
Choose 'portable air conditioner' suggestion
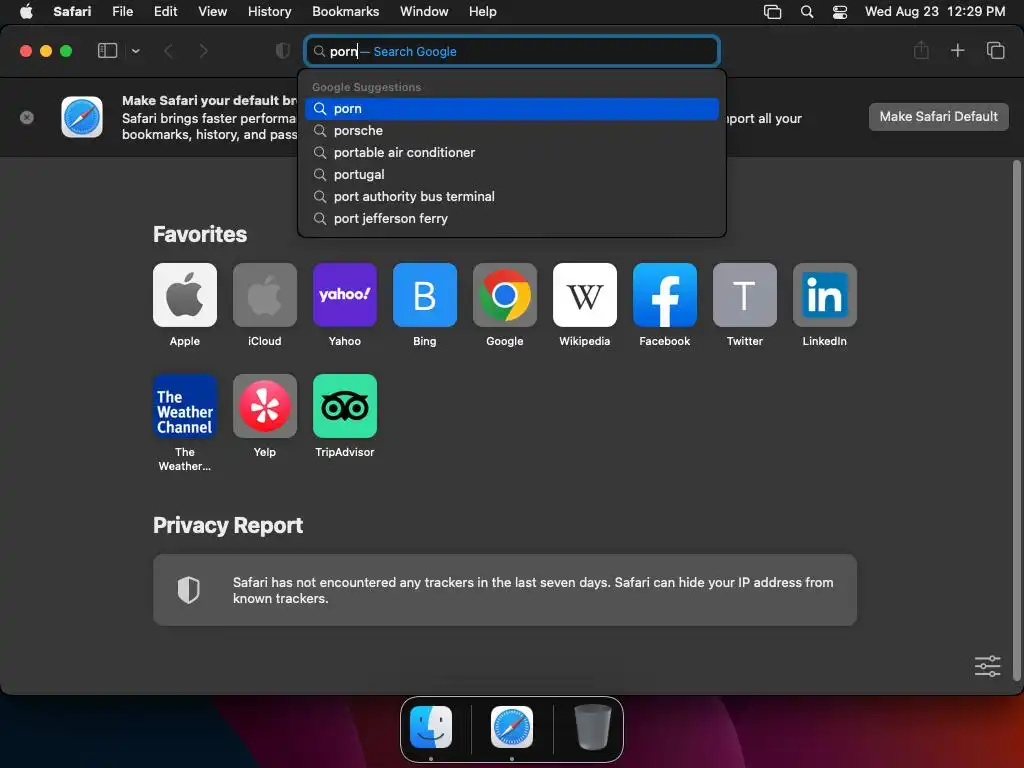click(512, 152)
